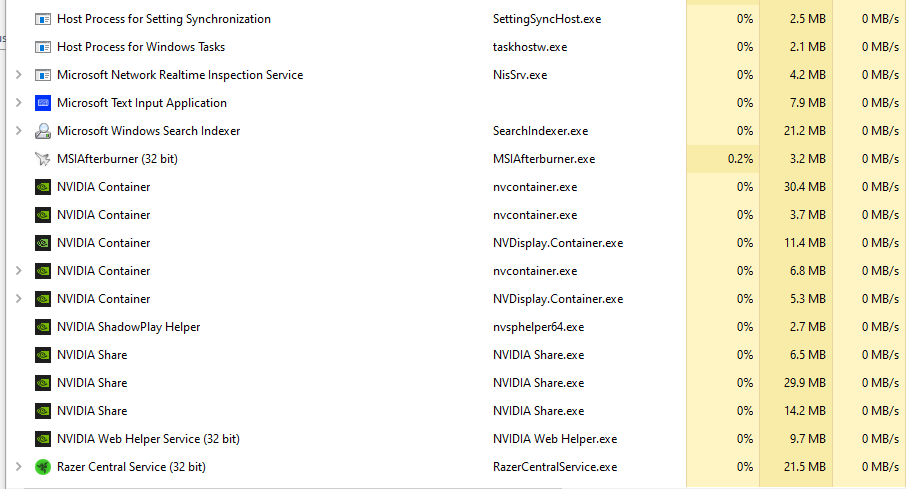The image size is (906, 489).
Task: Select the NVIDIA ShadowPlay Helper process name
Action: [128, 327]
